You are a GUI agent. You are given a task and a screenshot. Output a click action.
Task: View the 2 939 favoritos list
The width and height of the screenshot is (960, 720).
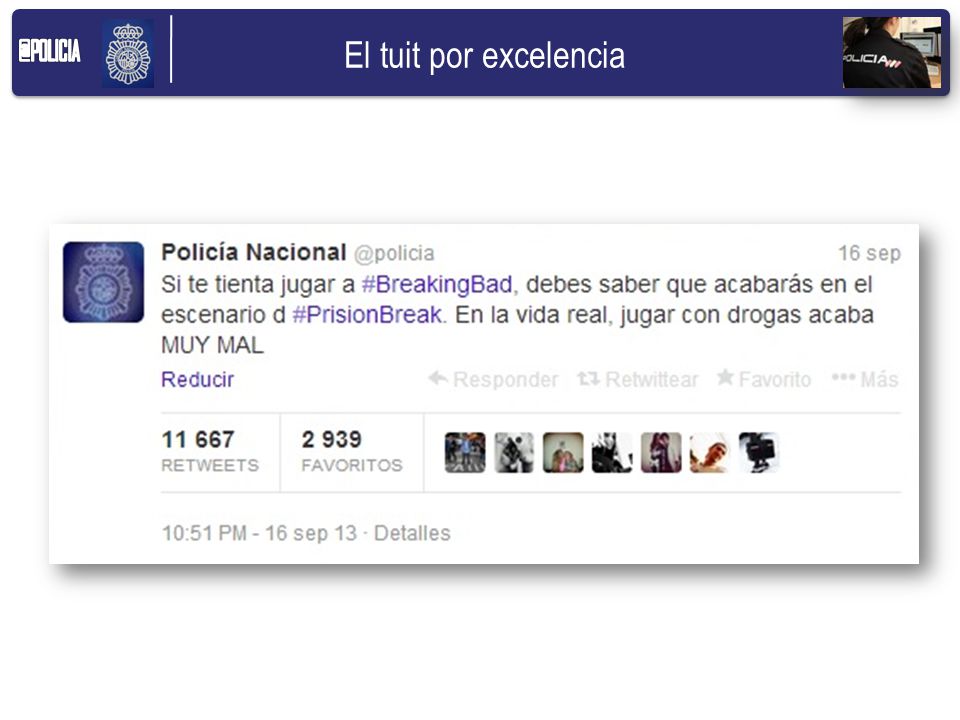coord(352,451)
